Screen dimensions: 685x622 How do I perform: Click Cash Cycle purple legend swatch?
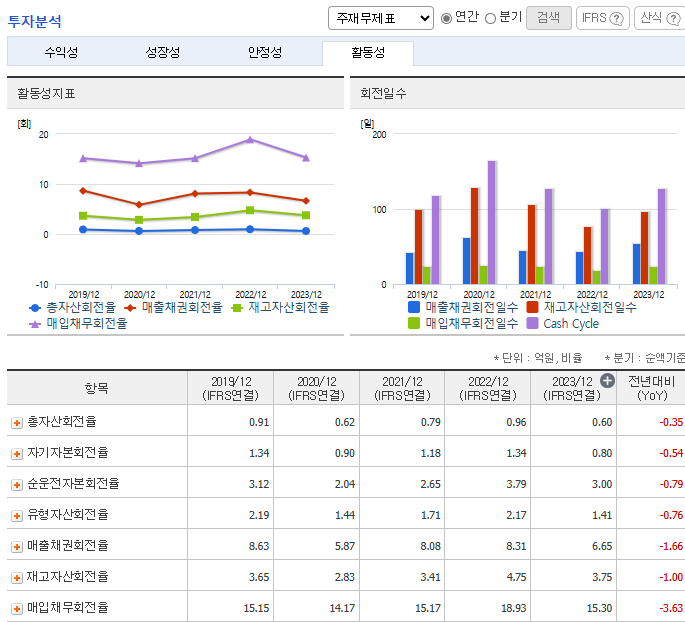(x=532, y=323)
